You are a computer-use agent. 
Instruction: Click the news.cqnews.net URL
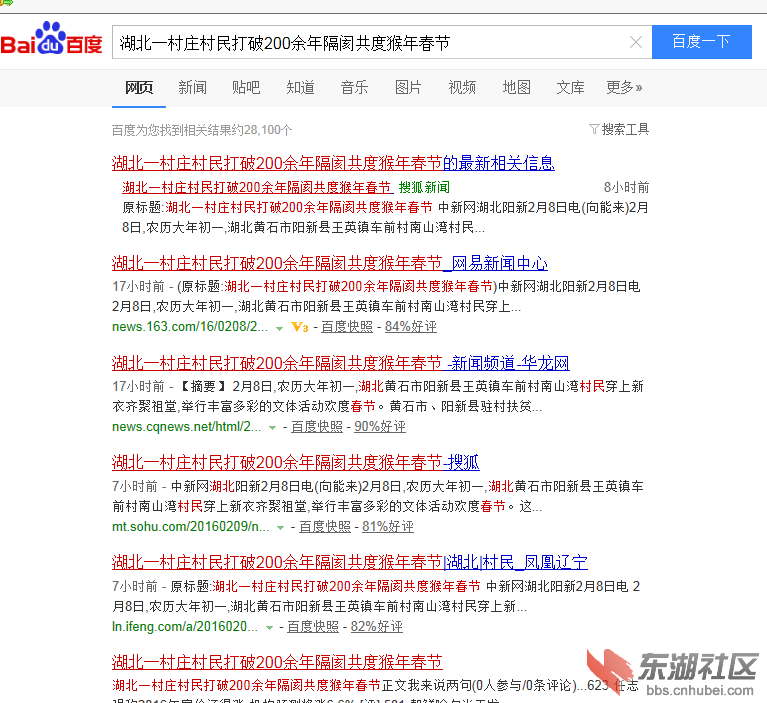186,426
